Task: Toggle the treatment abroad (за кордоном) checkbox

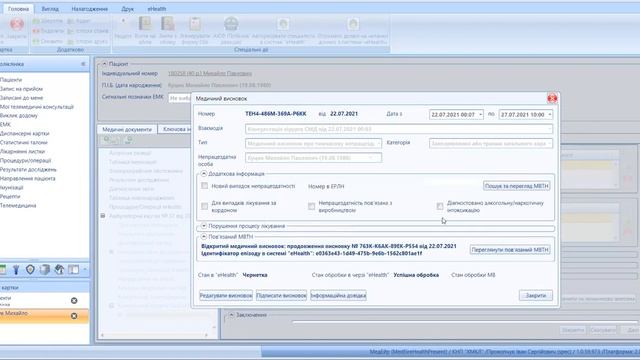Action: 204,206
